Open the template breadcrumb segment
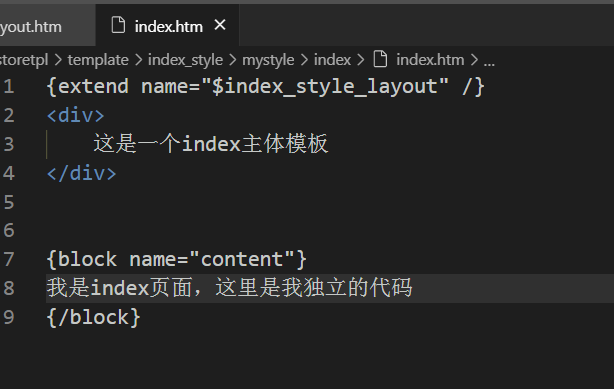Viewport: 614px width, 389px height. pos(98,60)
